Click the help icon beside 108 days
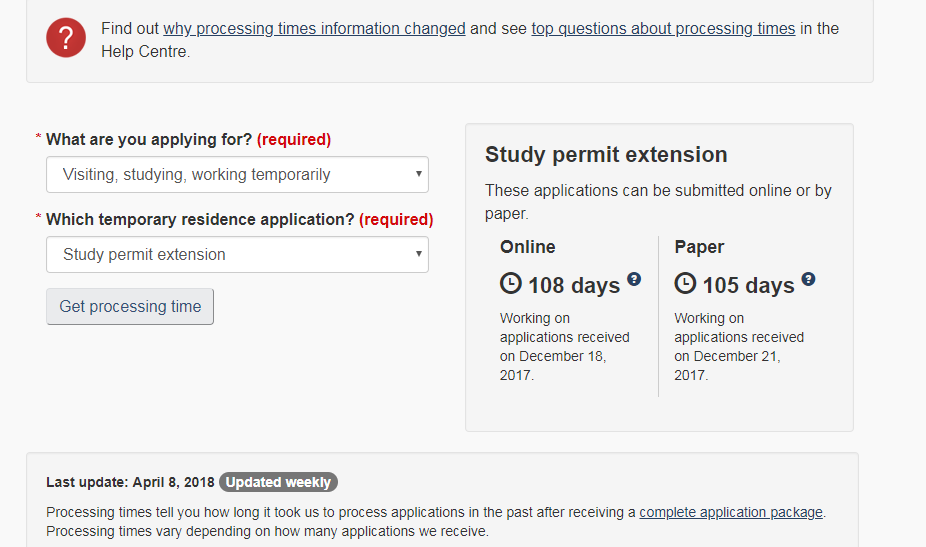The width and height of the screenshot is (926, 547). click(634, 279)
